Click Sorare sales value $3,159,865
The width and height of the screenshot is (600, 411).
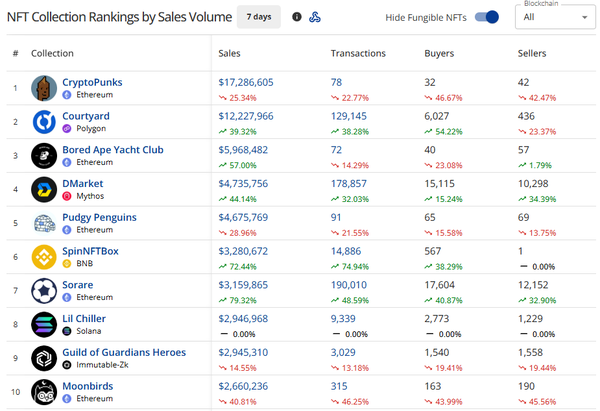click(x=243, y=285)
